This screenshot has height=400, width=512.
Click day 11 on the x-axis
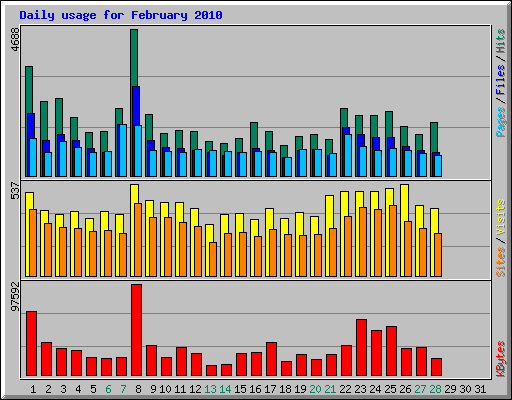click(x=180, y=389)
